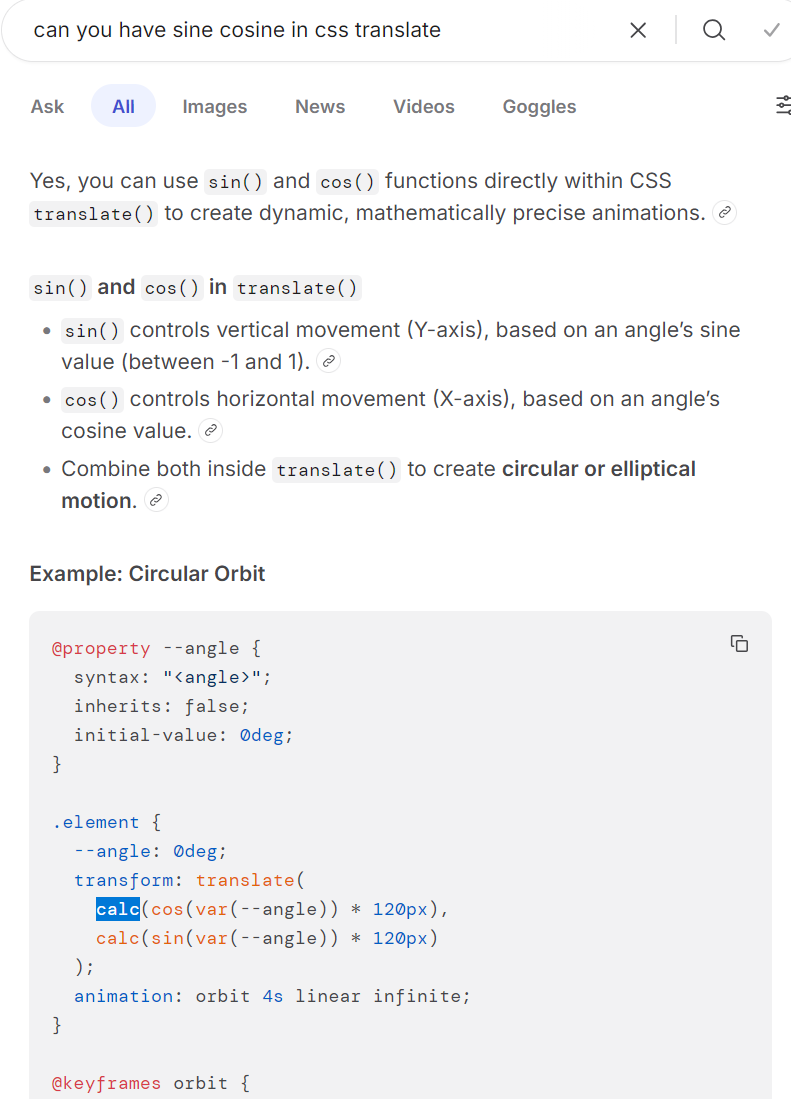Click the magnifying glass search icon

click(713, 30)
